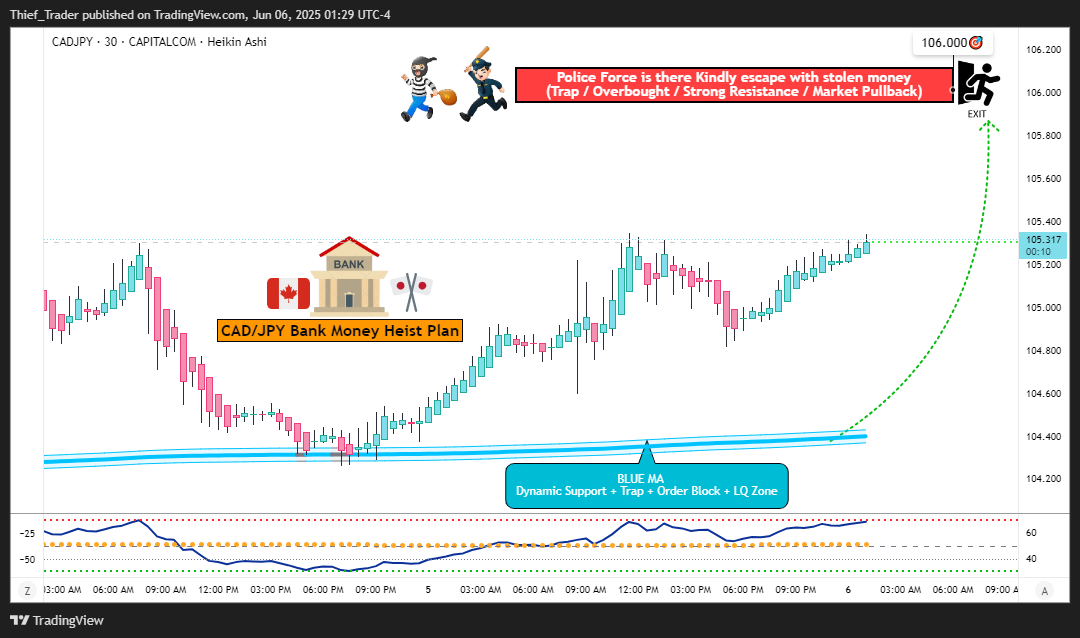This screenshot has width=1080, height=638.
Task: Click the current price label 105.317
Action: [1043, 245]
